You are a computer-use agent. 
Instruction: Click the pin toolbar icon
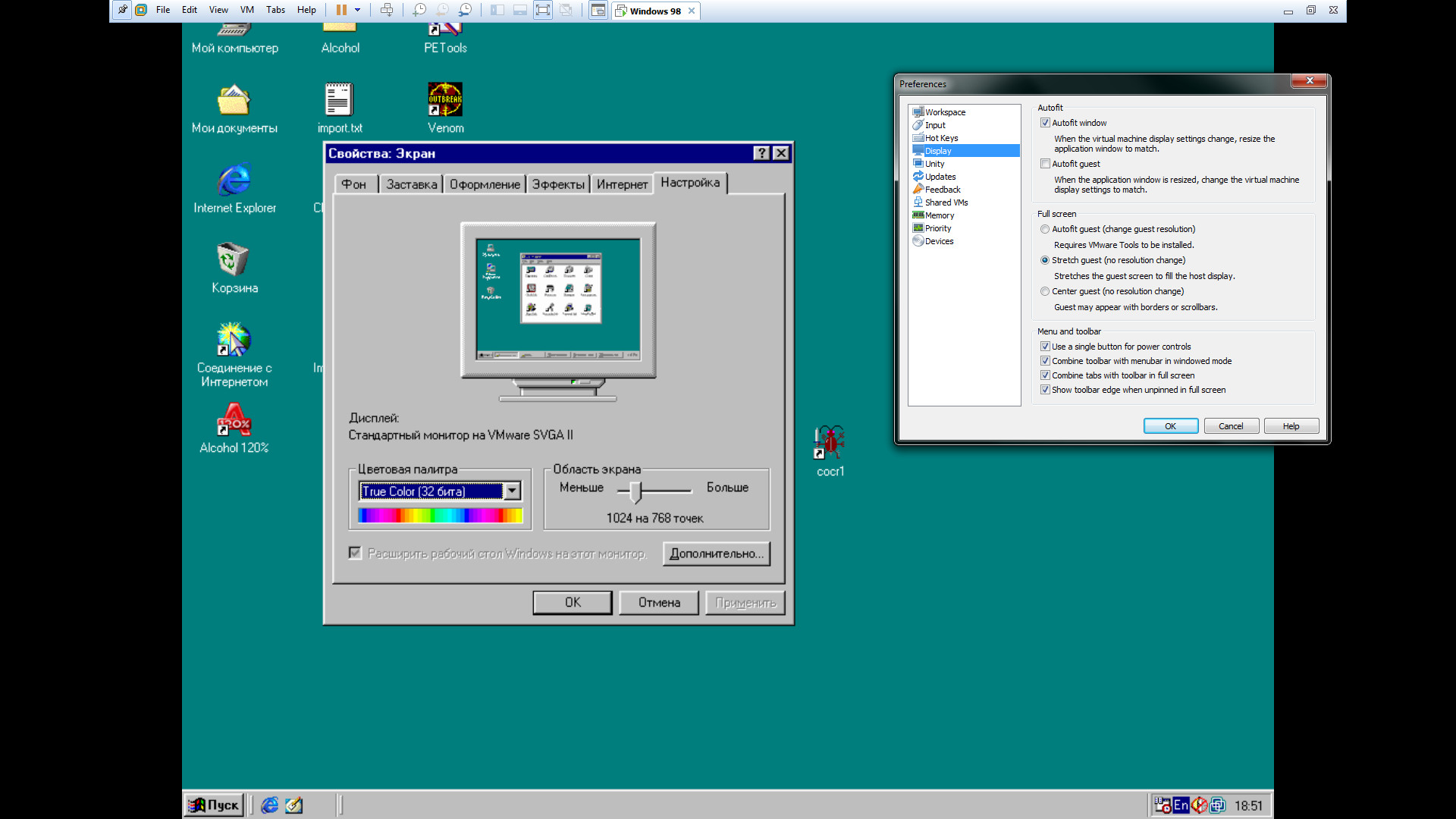122,11
